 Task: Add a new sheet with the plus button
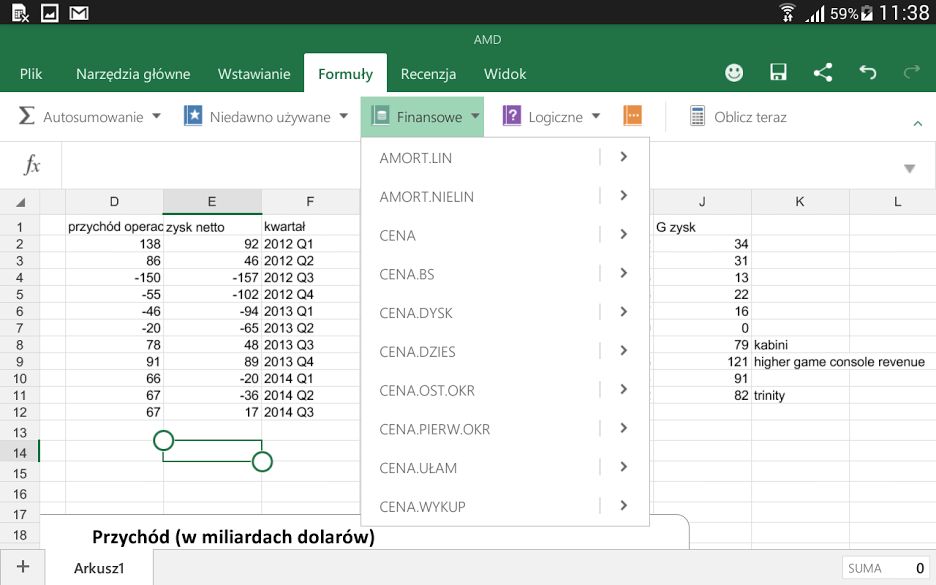tap(22, 566)
